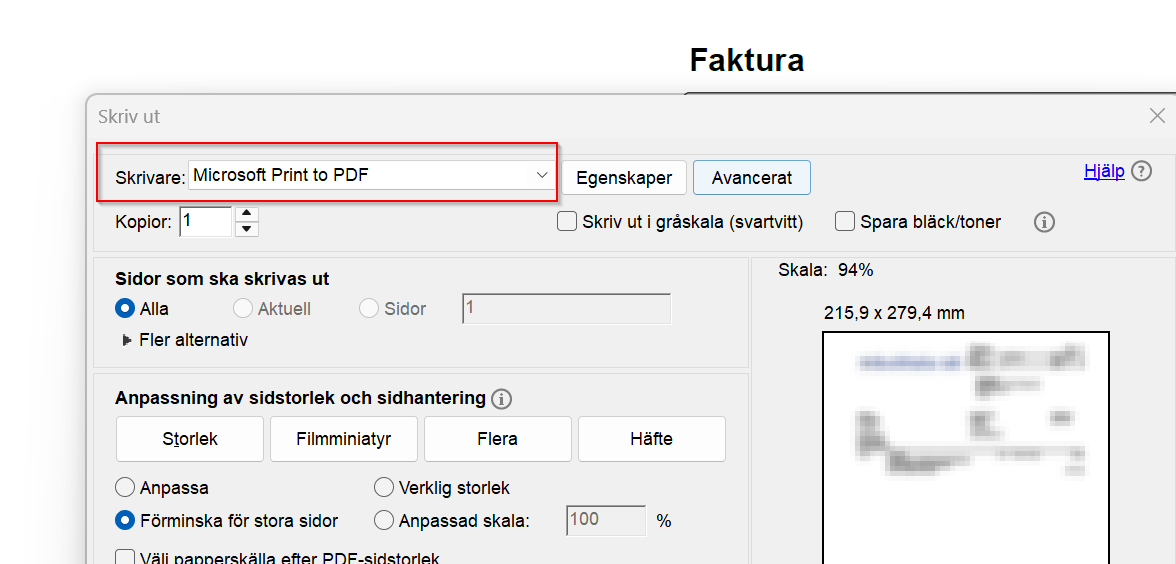The width and height of the screenshot is (1176, 564).
Task: Choose the Flera pages layout button
Action: pos(498,439)
